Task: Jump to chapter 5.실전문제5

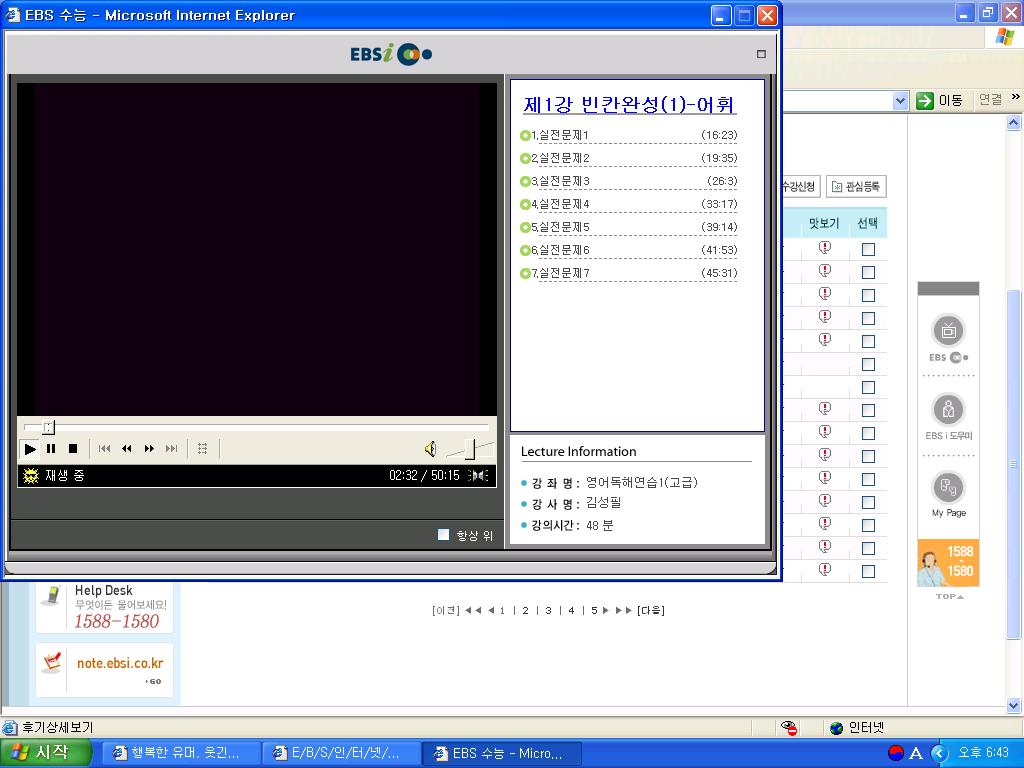Action: pos(563,227)
